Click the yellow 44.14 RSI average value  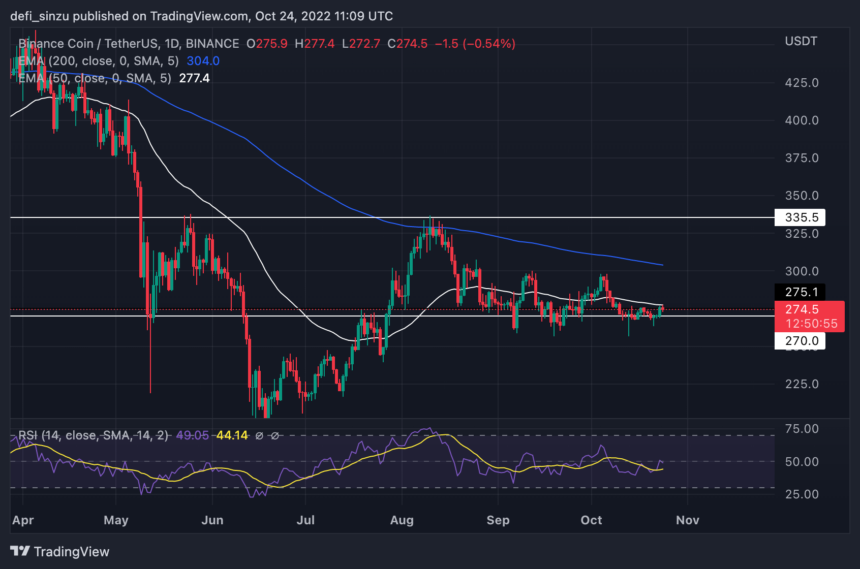pyautogui.click(x=232, y=435)
